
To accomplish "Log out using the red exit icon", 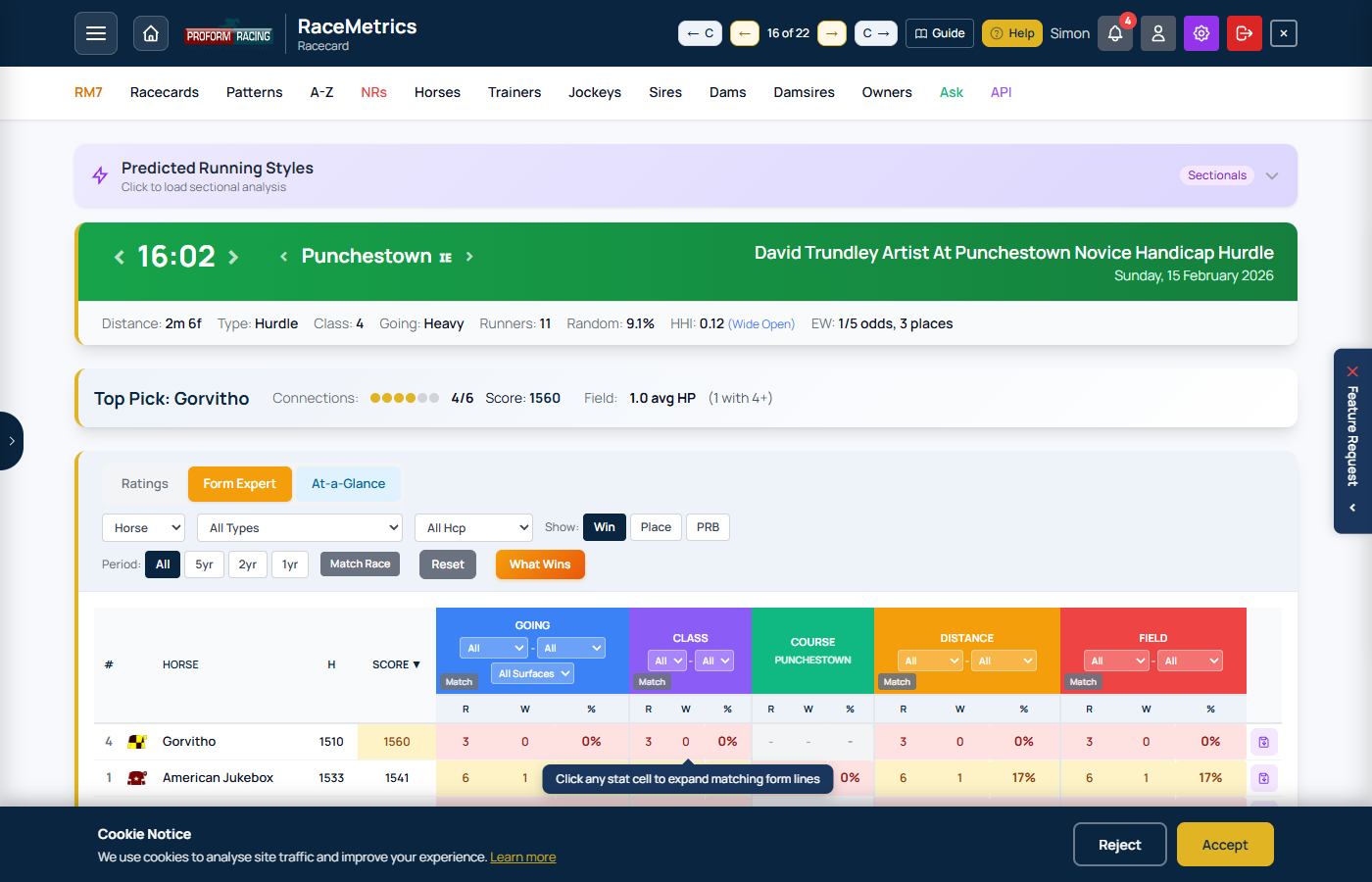I will (1244, 32).
